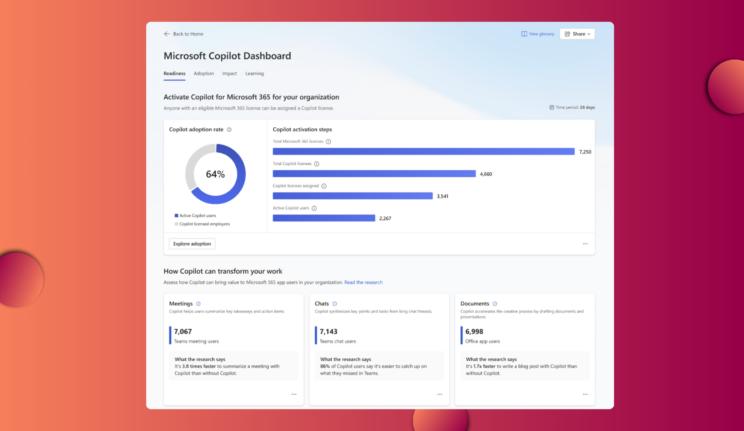Click the 6,998 Office app users figure
The width and height of the screenshot is (744, 431).
pyautogui.click(x=474, y=332)
